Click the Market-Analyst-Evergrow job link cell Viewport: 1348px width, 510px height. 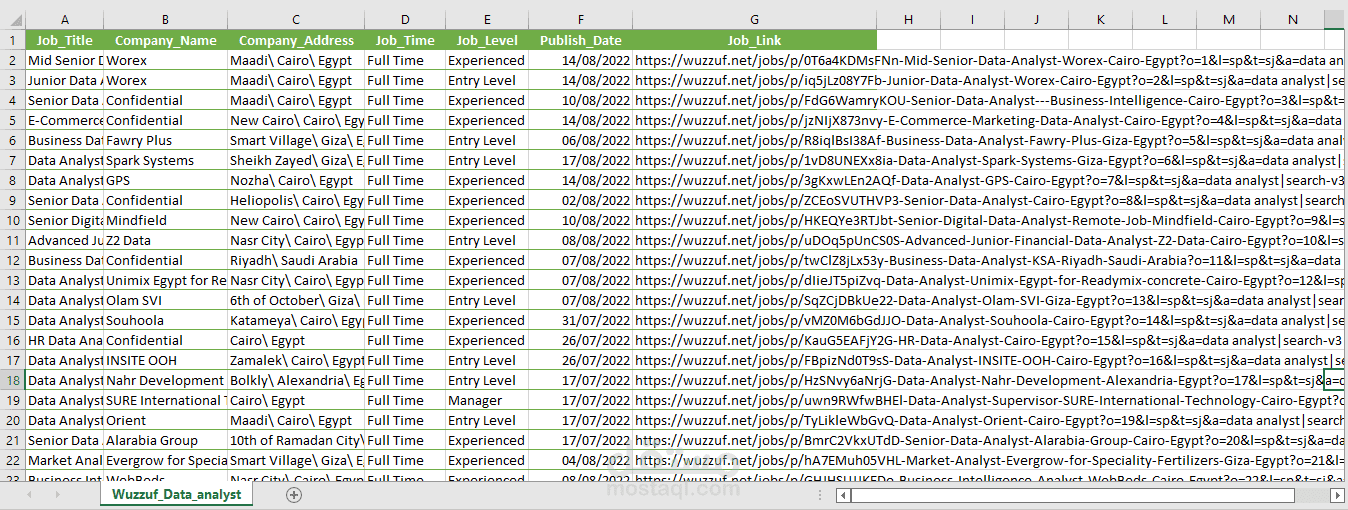[x=755, y=460]
